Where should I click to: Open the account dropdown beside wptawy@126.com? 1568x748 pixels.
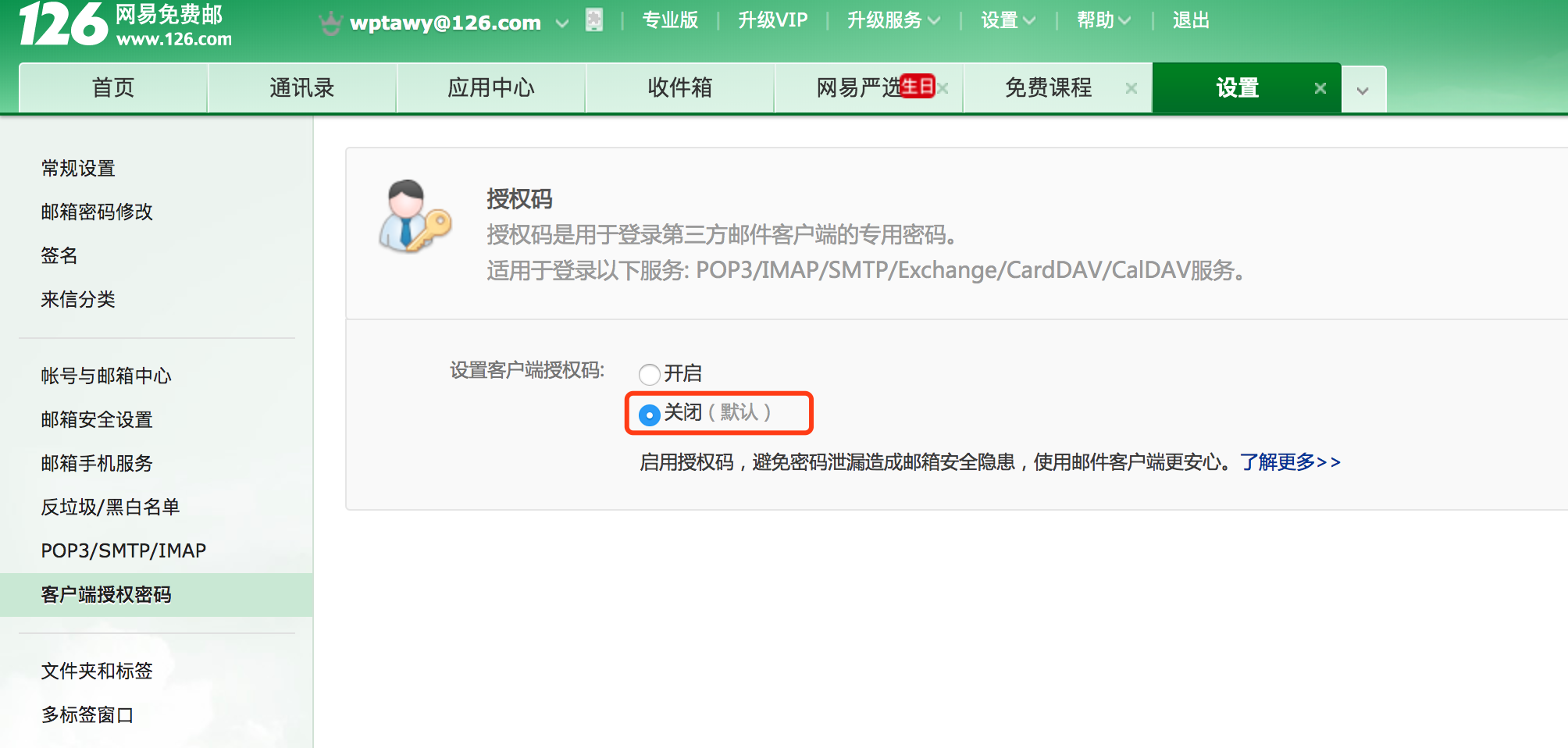[x=561, y=23]
